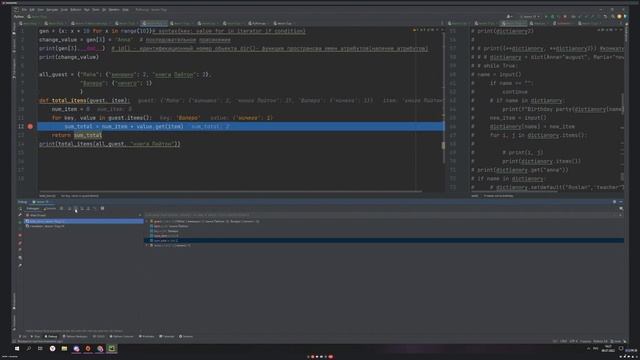
Task: Click the Evaluate Expression calculator icon
Action: pos(102,208)
